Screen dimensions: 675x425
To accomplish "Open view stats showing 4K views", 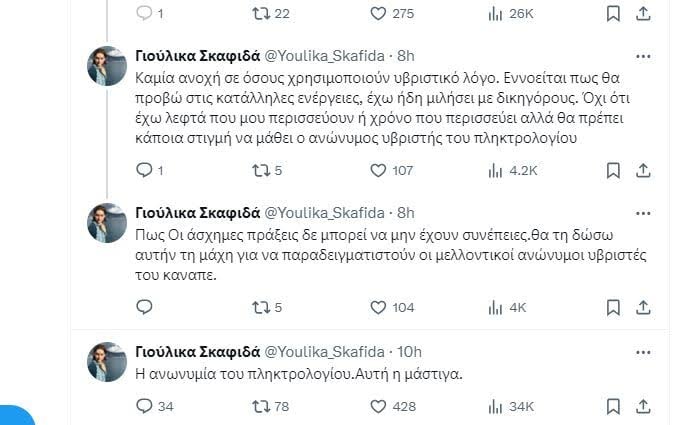I will (x=495, y=307).
